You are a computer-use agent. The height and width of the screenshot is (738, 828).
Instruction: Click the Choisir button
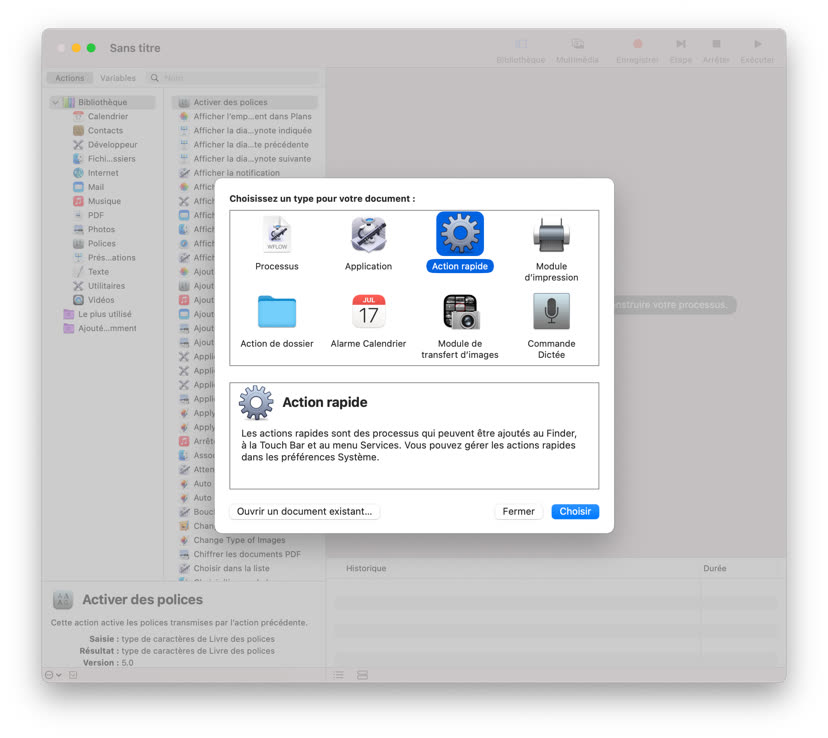(x=575, y=511)
